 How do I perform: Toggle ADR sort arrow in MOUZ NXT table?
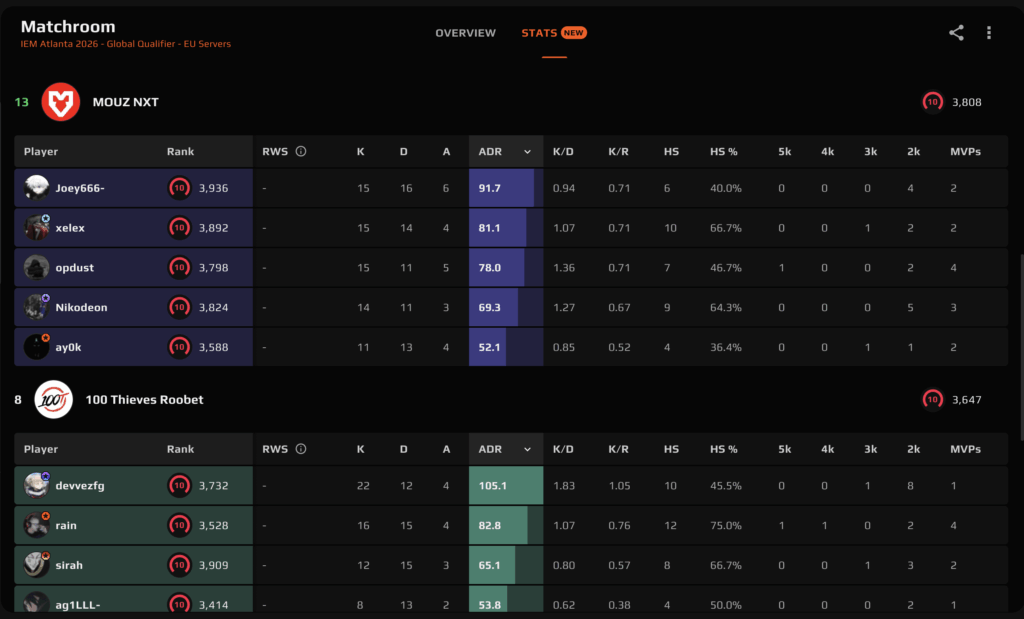click(527, 152)
